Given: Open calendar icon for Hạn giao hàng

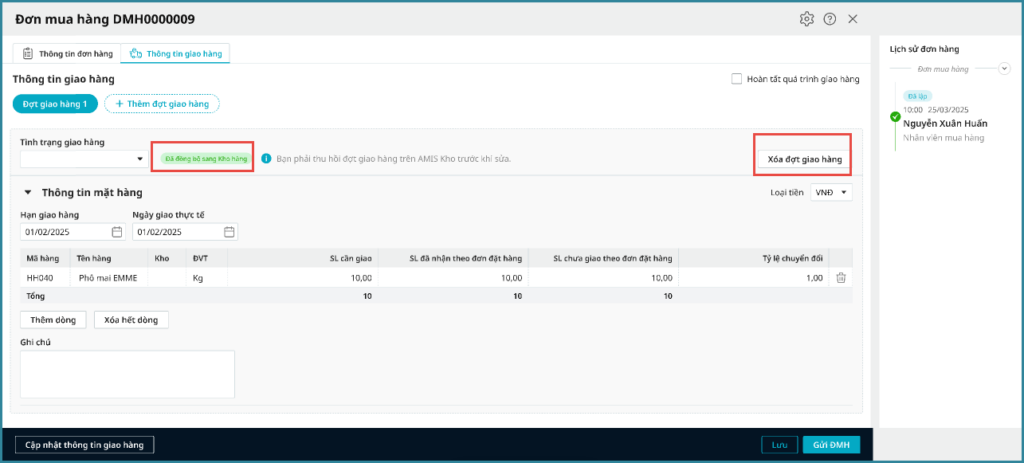Looking at the screenshot, I should [x=117, y=232].
